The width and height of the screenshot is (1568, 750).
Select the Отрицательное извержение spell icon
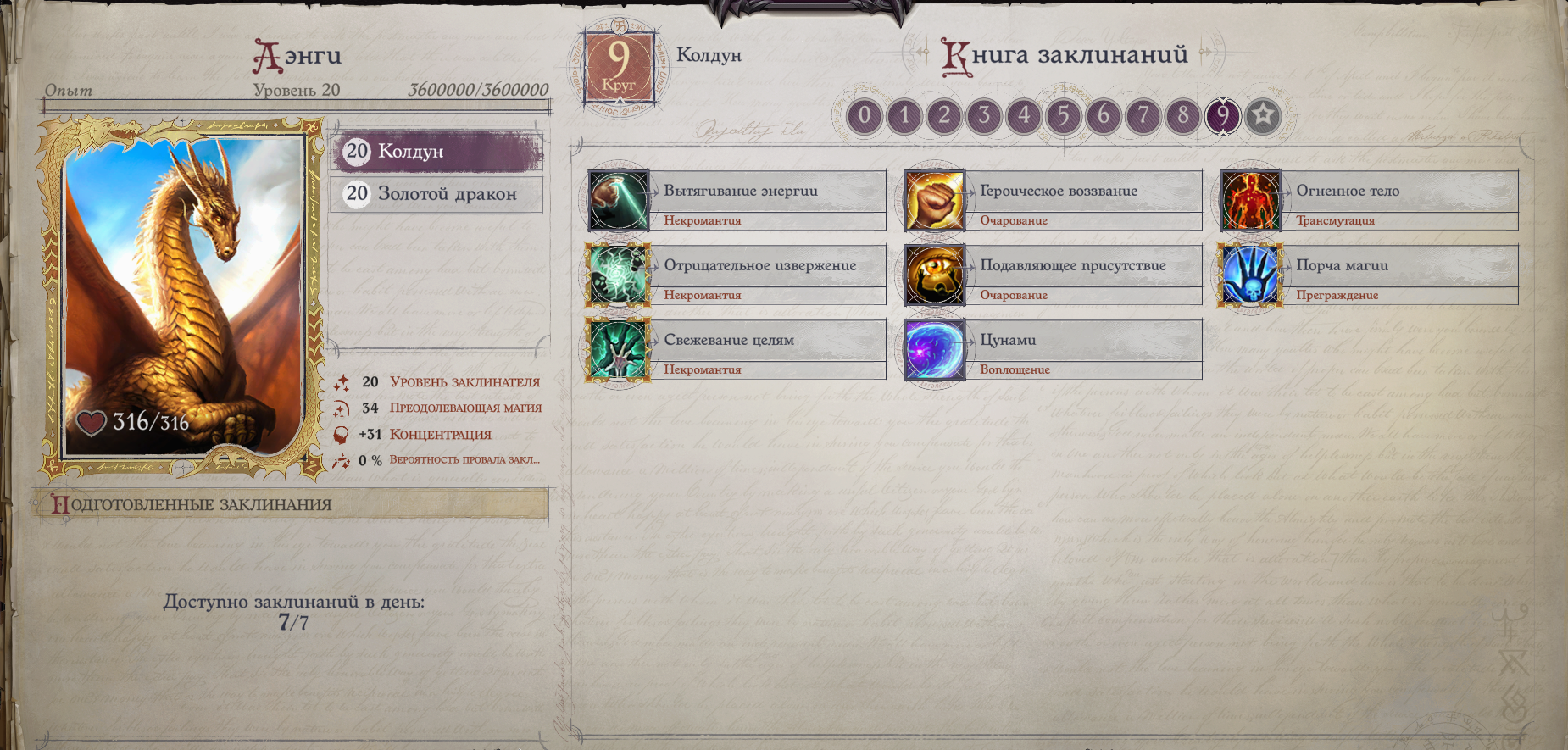tap(619, 275)
